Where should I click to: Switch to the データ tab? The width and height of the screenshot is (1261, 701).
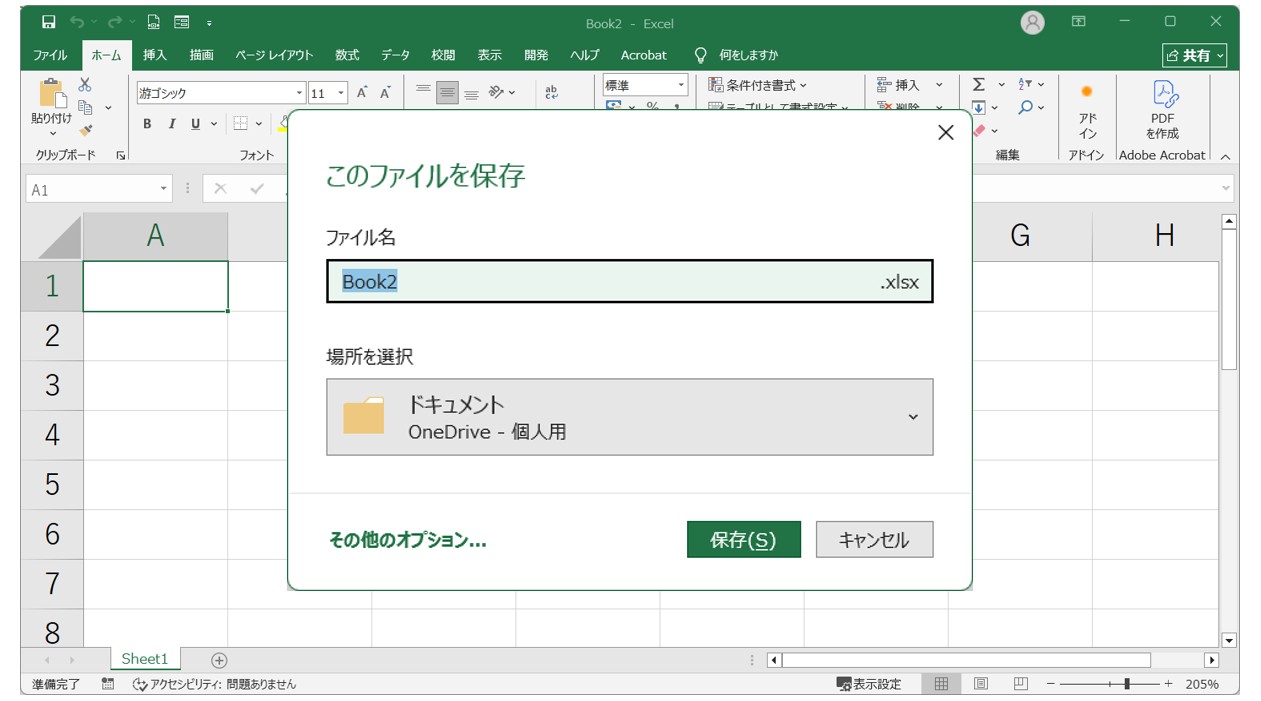point(395,55)
